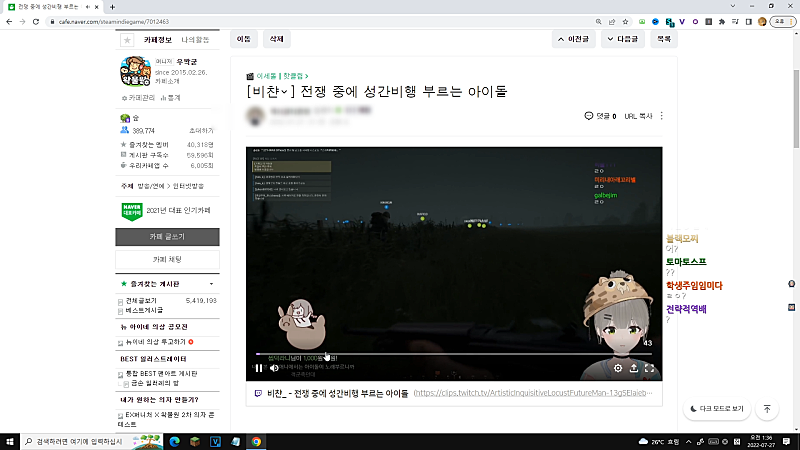Switch to the 나의활동 tab
Viewport: 800px width, 450px height.
(x=195, y=40)
